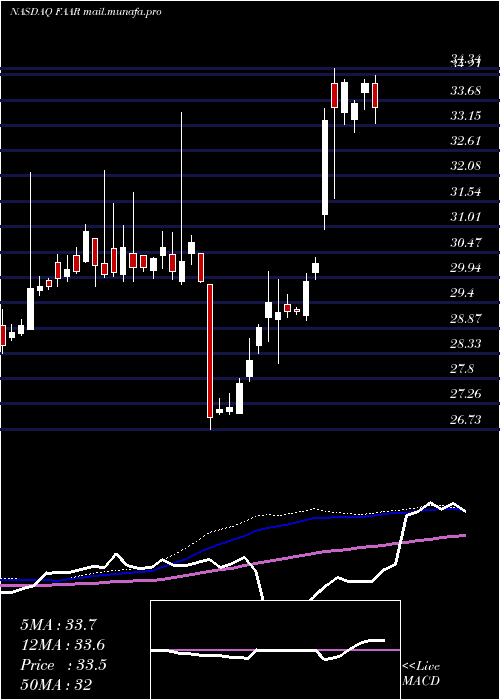
Task: Click the 29.4 price axis label
Action: pyautogui.click(x=462, y=293)
